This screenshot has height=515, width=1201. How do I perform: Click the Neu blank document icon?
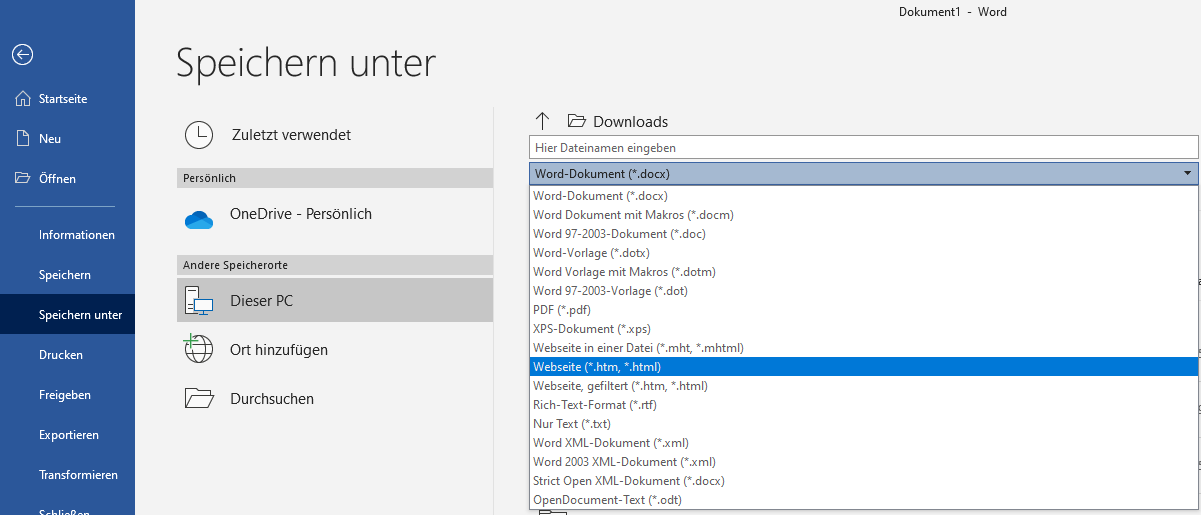[23, 139]
